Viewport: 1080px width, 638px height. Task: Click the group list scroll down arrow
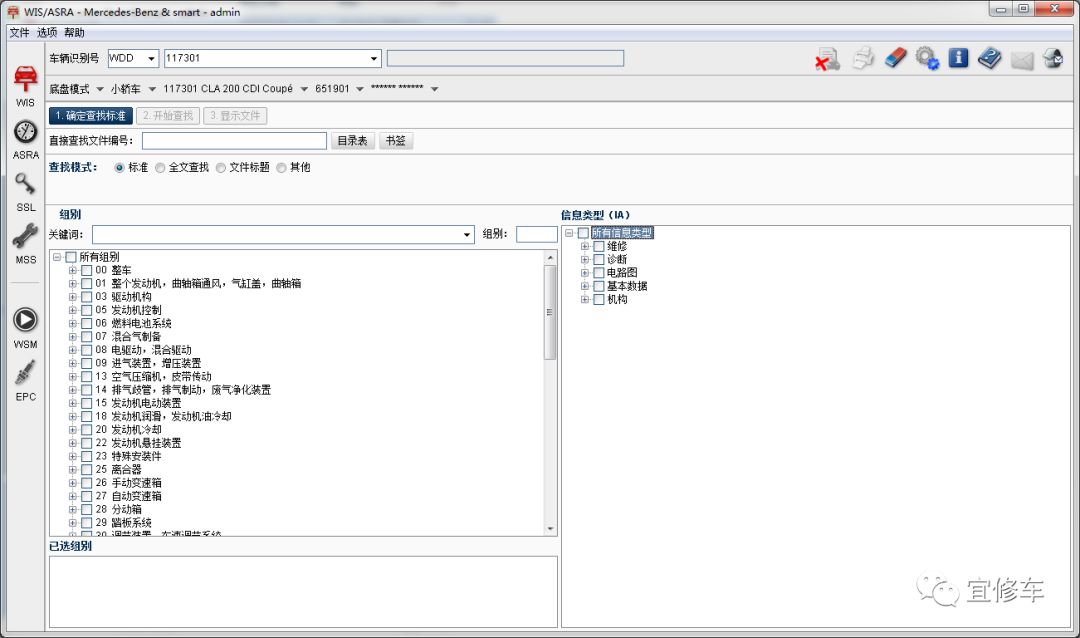(x=550, y=529)
